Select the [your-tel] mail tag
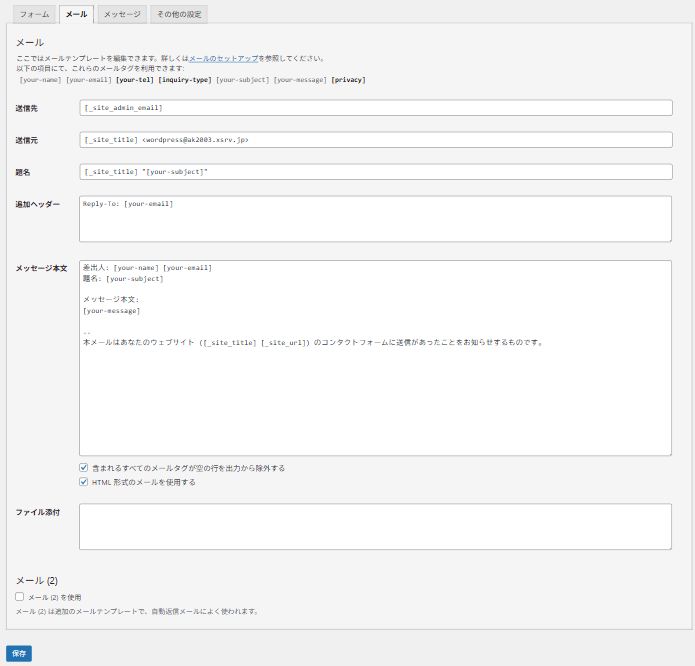 (x=135, y=79)
